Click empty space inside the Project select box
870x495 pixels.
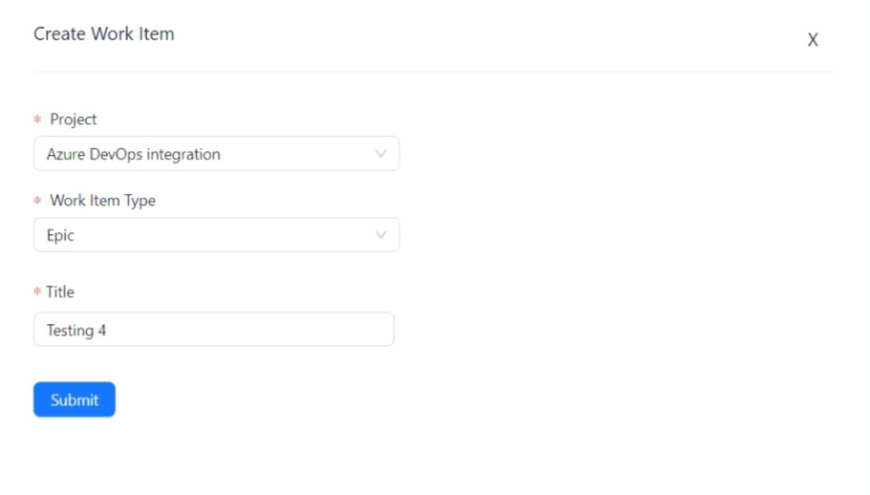tap(300, 154)
